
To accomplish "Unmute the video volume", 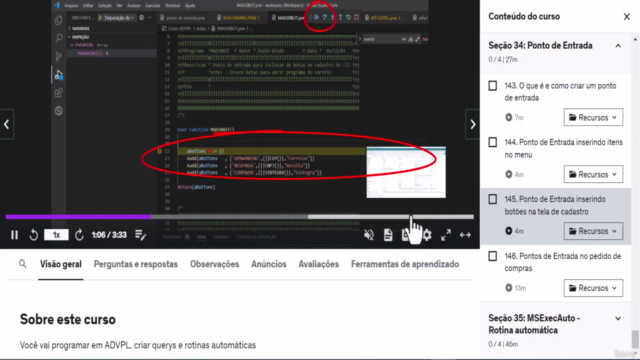I will pyautogui.click(x=369, y=235).
